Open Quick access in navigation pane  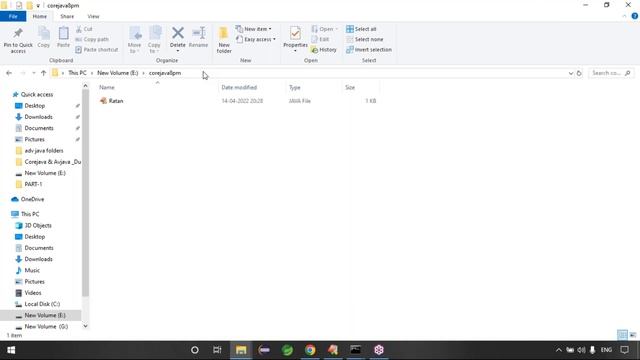tap(37, 94)
